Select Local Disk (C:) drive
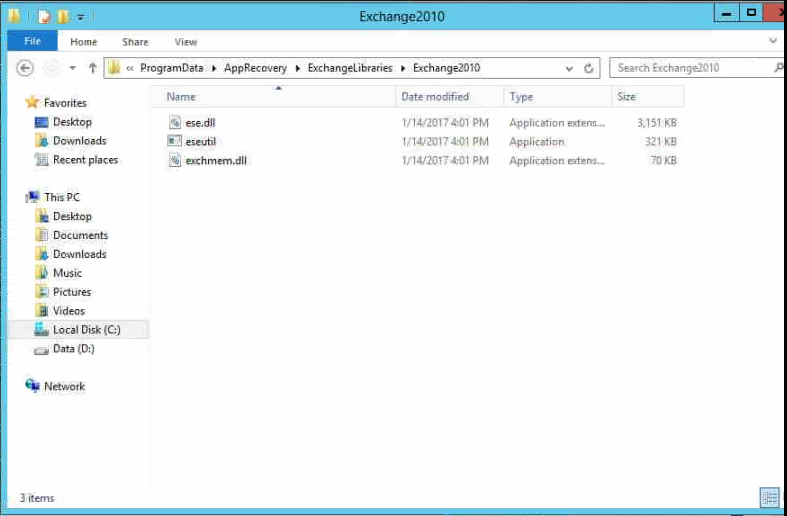This screenshot has height=516, width=787. [x=77, y=329]
